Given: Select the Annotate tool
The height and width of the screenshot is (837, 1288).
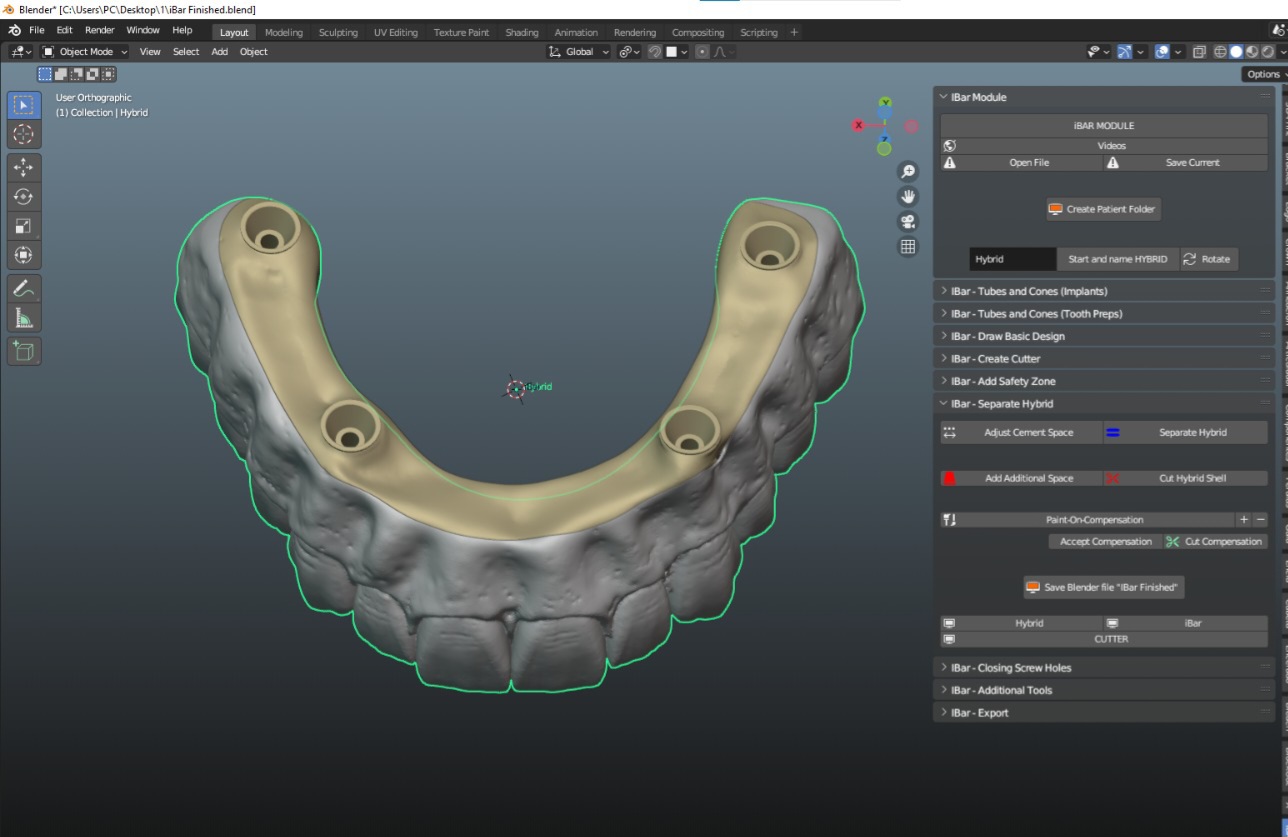Looking at the screenshot, I should (x=24, y=288).
